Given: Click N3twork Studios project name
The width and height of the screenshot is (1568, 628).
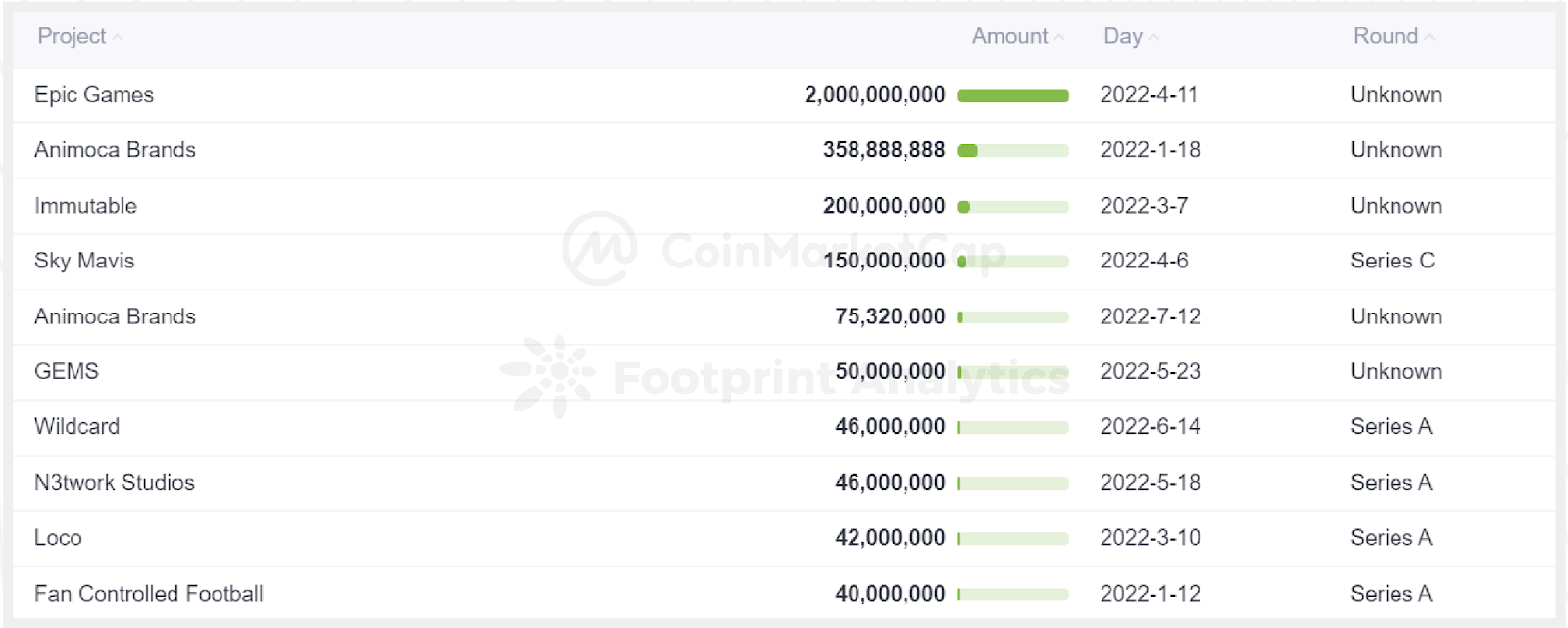Looking at the screenshot, I should 115,482.
